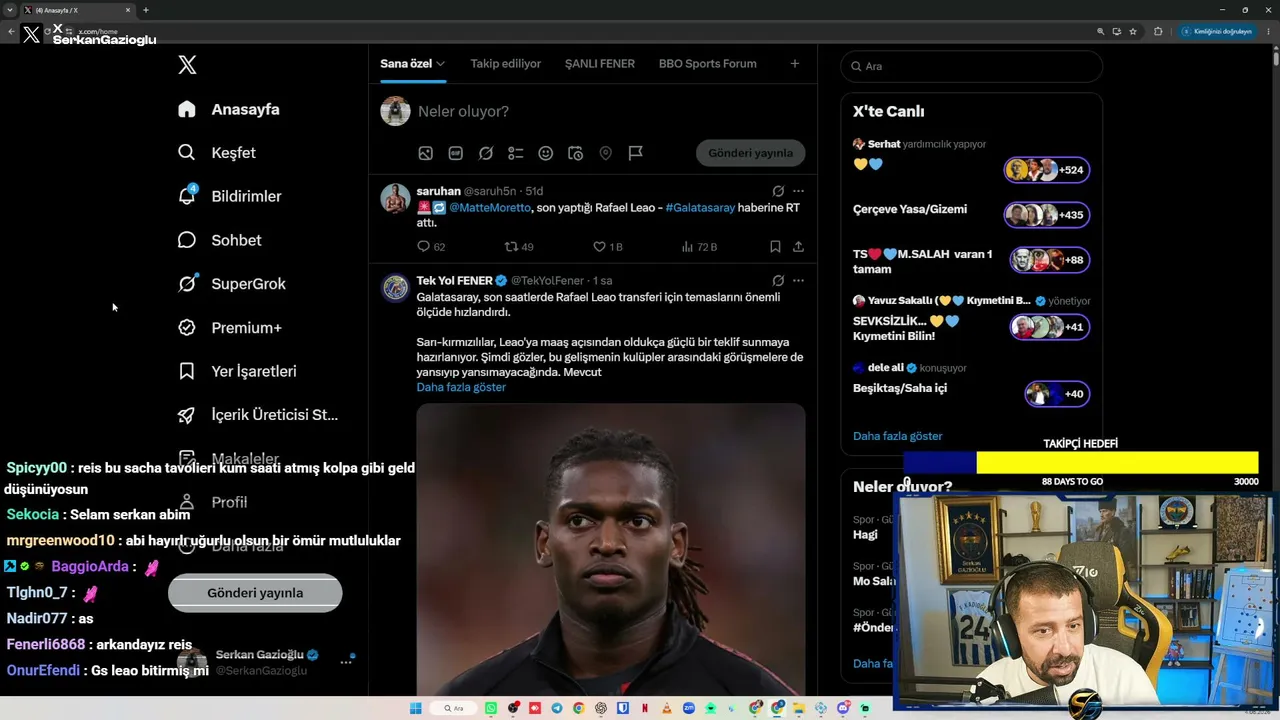1280x720 pixels.
Task: Click the Ara search field on X
Action: (x=972, y=66)
